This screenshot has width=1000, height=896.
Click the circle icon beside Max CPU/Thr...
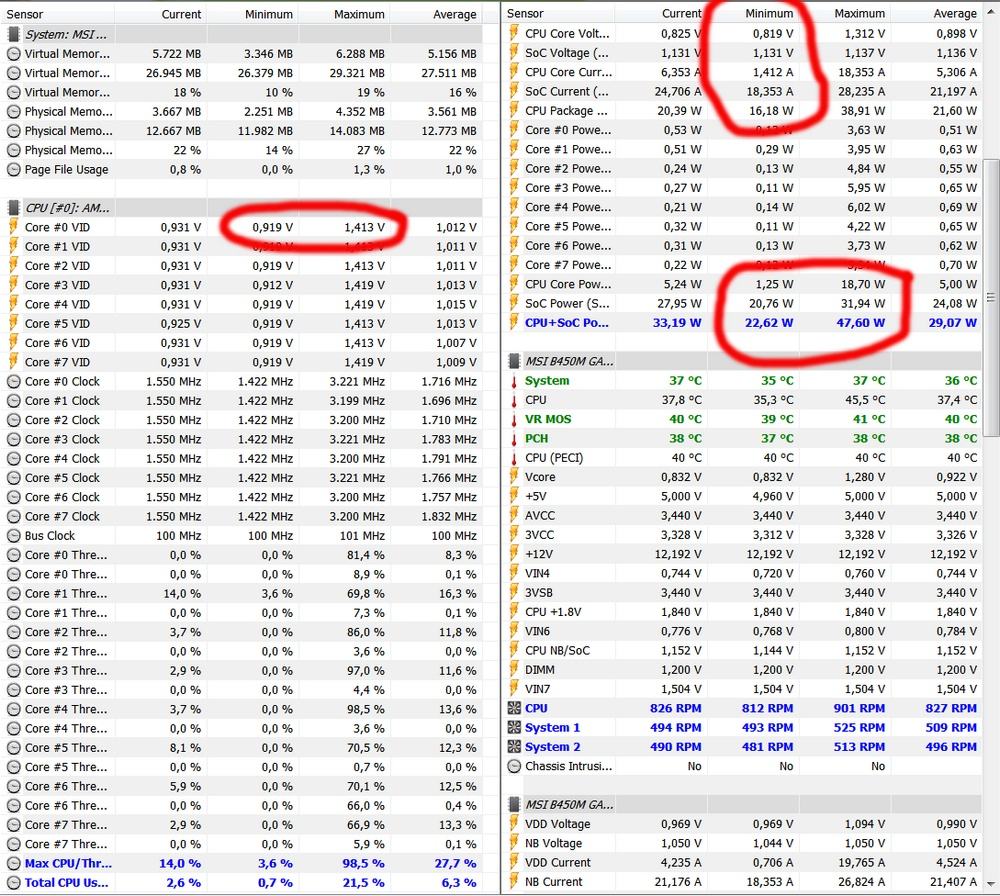pos(13,863)
